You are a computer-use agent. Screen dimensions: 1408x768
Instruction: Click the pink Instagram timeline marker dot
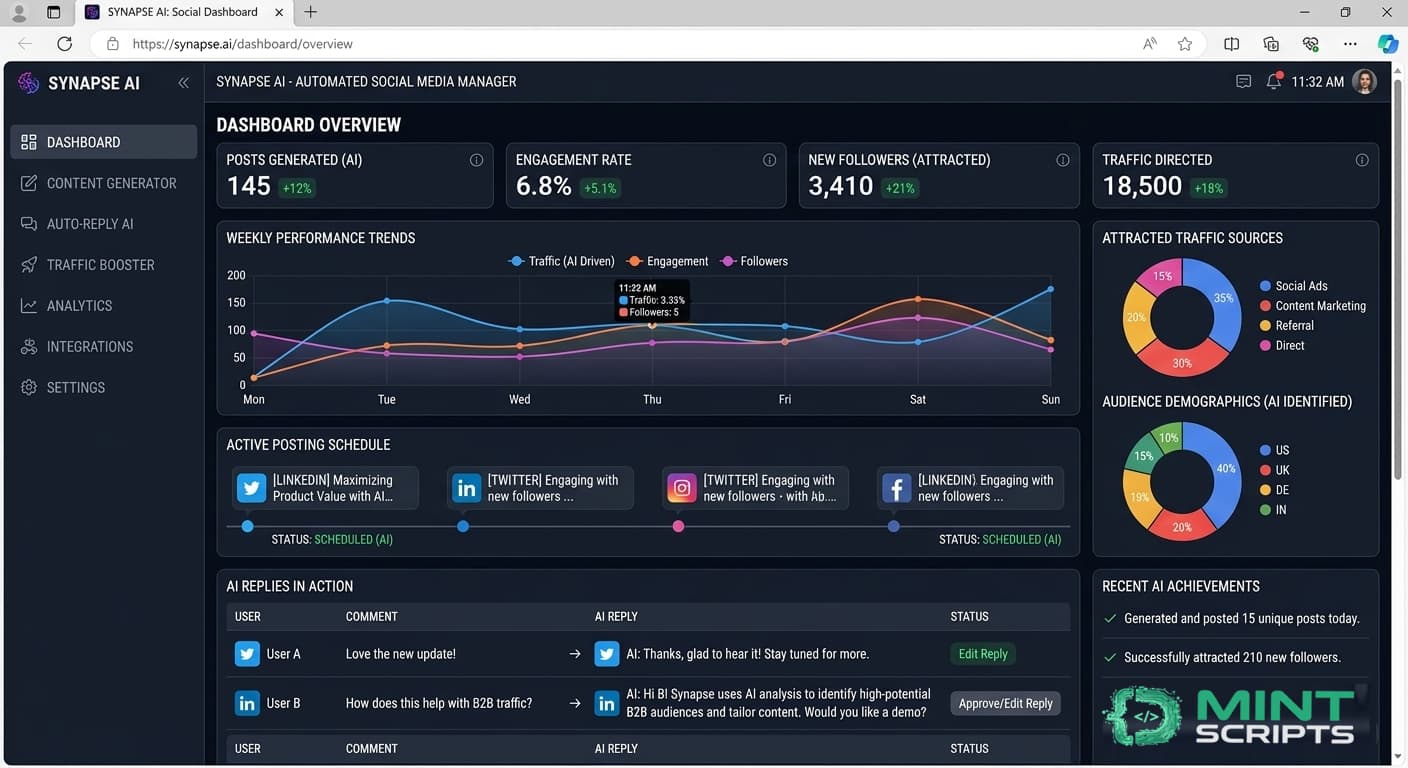678,526
